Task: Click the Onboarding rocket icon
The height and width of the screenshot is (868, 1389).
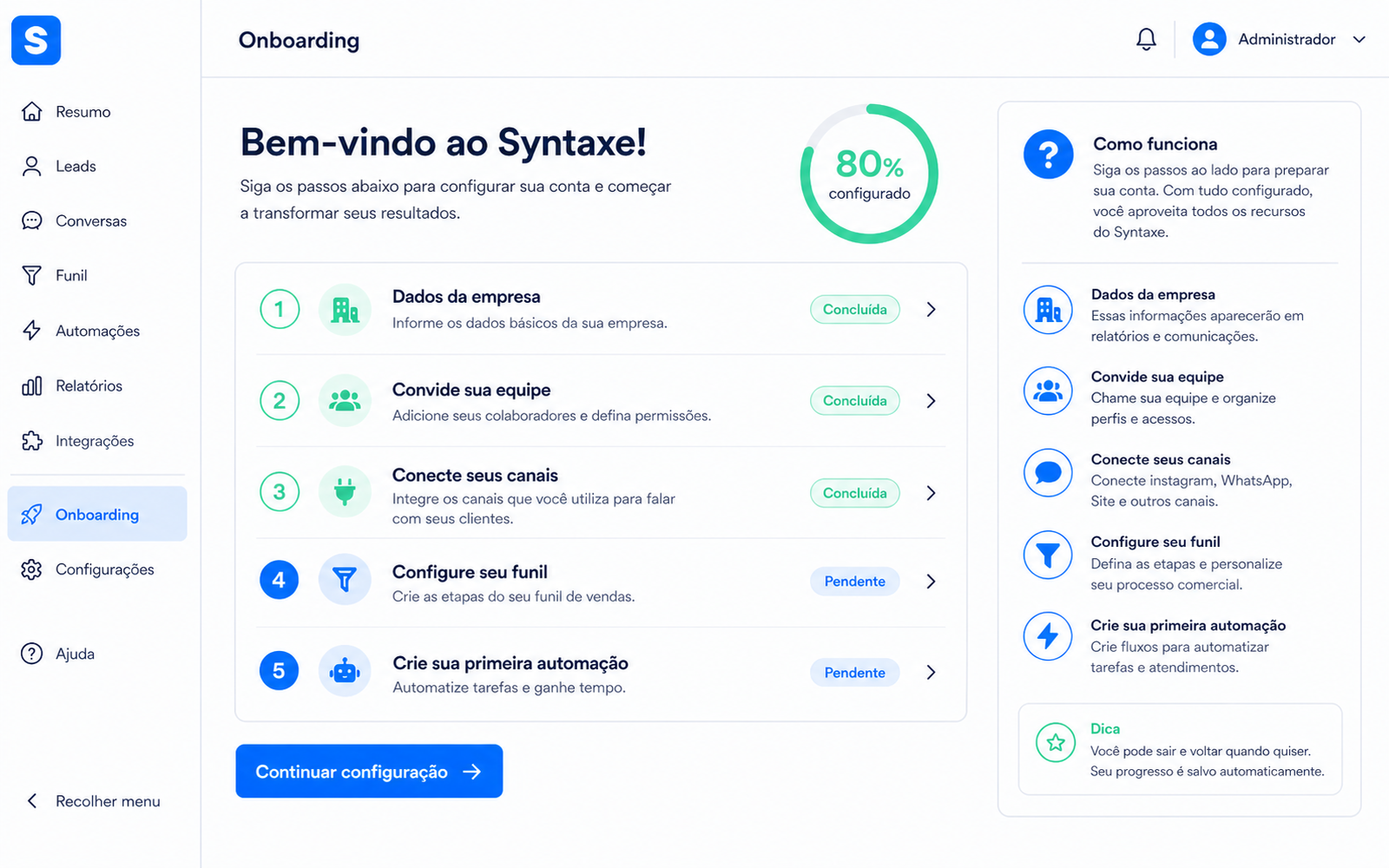Action: pos(32,514)
